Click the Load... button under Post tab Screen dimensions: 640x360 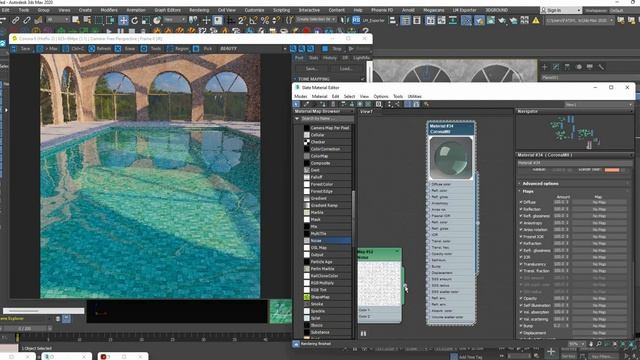[346, 69]
